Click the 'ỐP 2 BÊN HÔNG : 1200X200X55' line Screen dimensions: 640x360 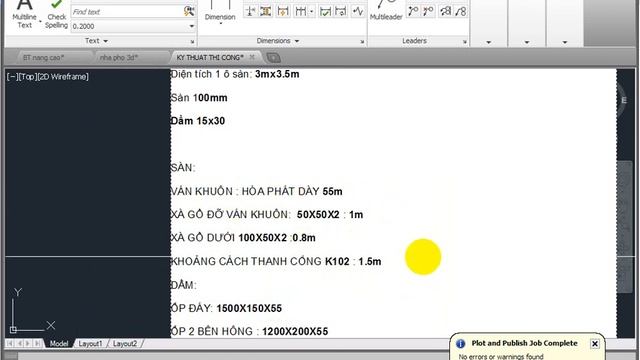[x=249, y=331]
